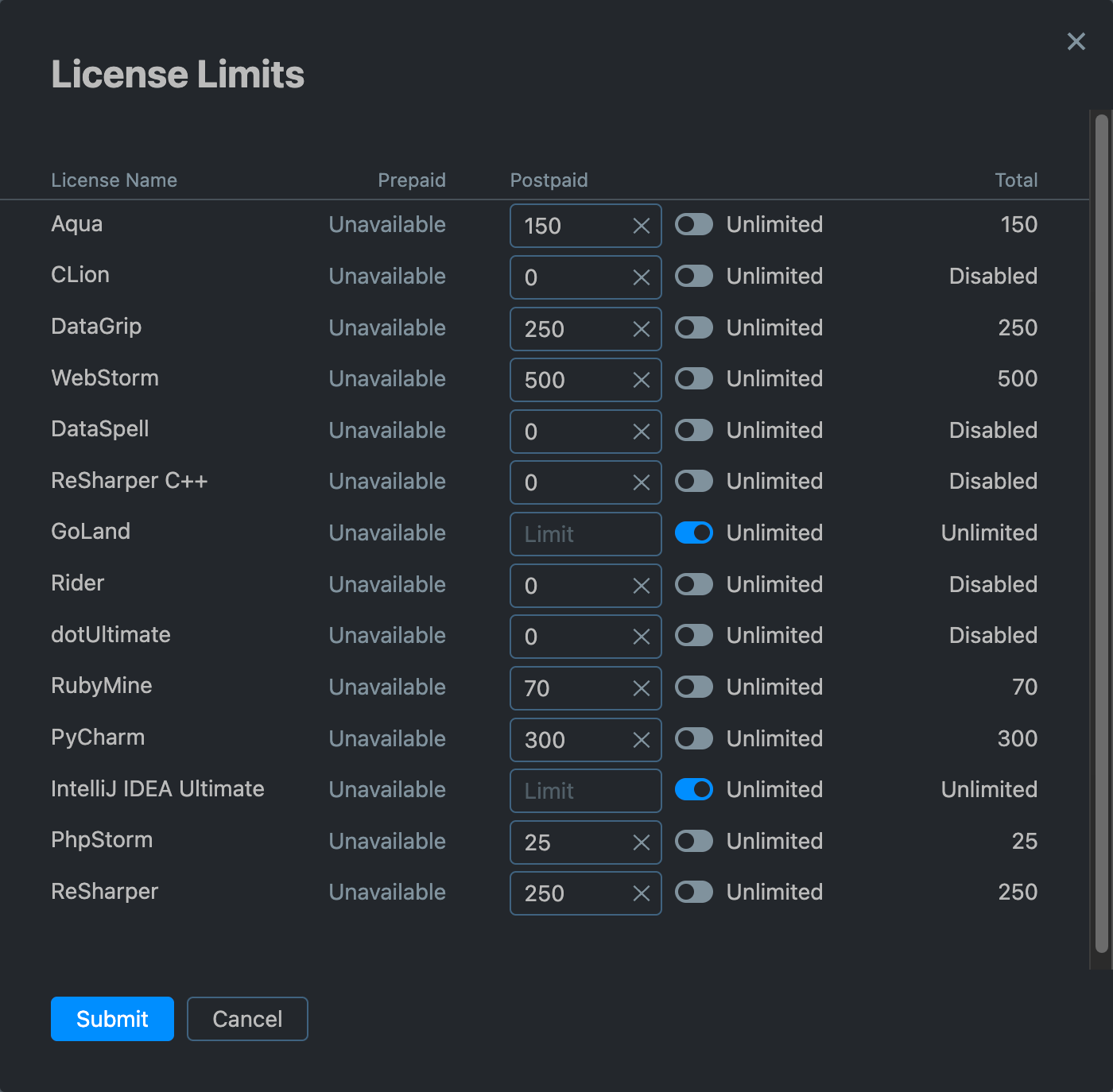Screen dimensions: 1113x1092
Task: Clear the DataSpell postpaid value
Action: (x=641, y=432)
